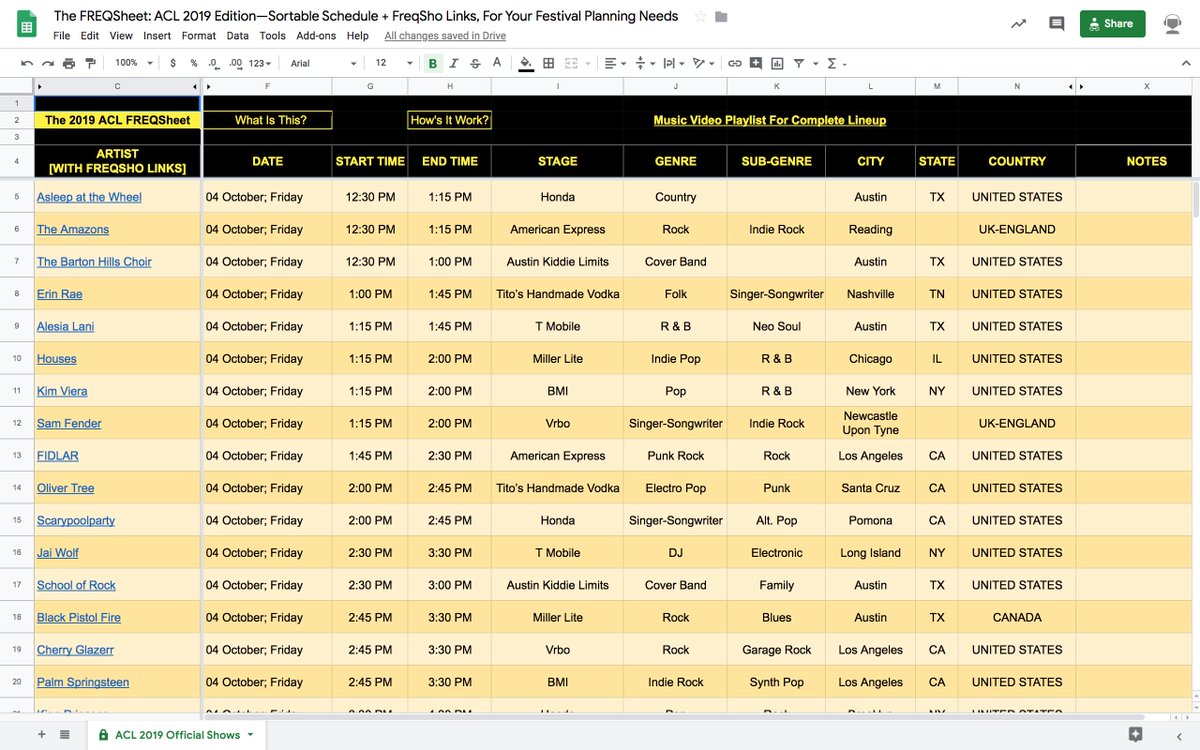Viewport: 1200px width, 750px height.
Task: Open the functions sigma dropdown
Action: point(836,63)
